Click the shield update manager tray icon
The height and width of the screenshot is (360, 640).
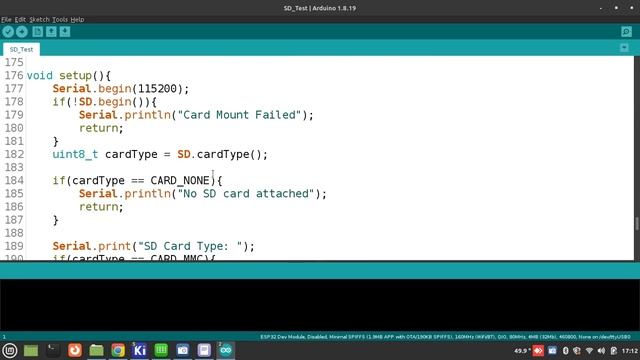click(577, 351)
